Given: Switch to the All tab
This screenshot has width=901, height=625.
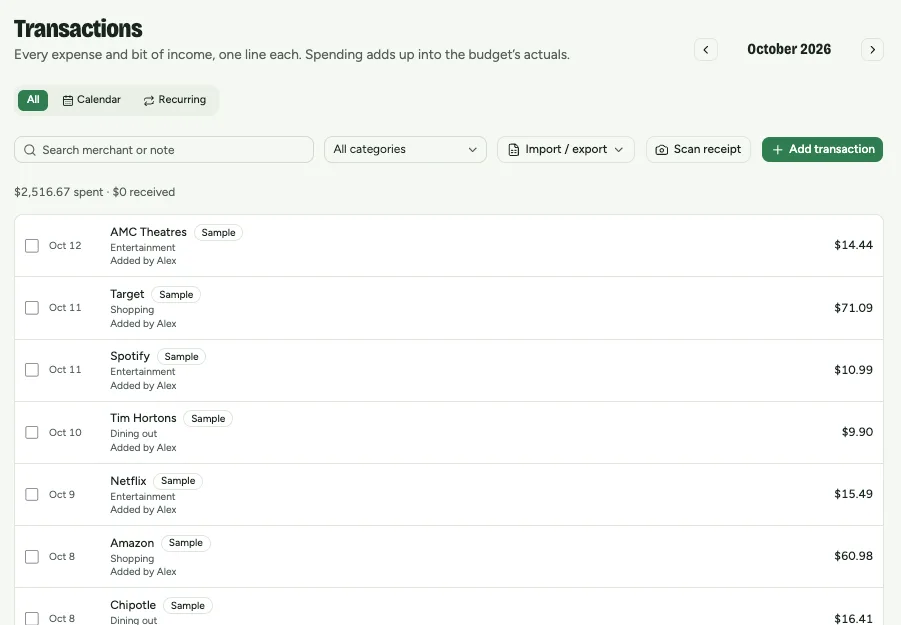Looking at the screenshot, I should [33, 100].
